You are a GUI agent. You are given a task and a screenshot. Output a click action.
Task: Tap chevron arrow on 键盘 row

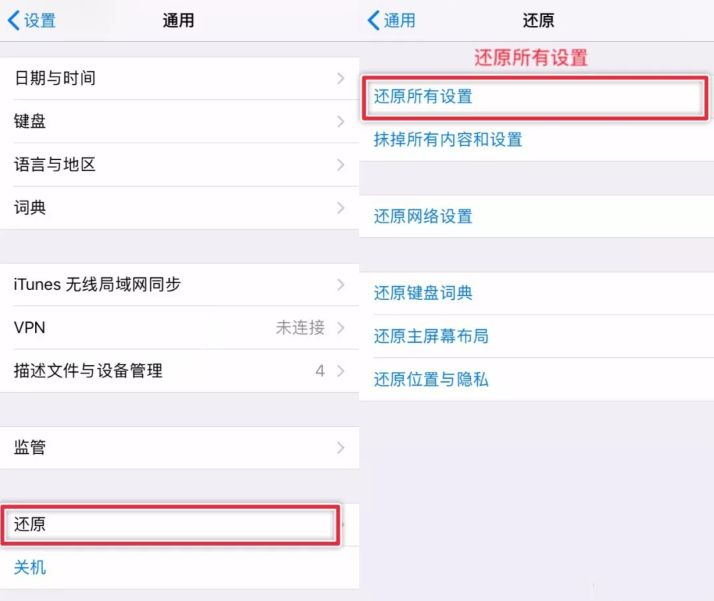point(341,122)
